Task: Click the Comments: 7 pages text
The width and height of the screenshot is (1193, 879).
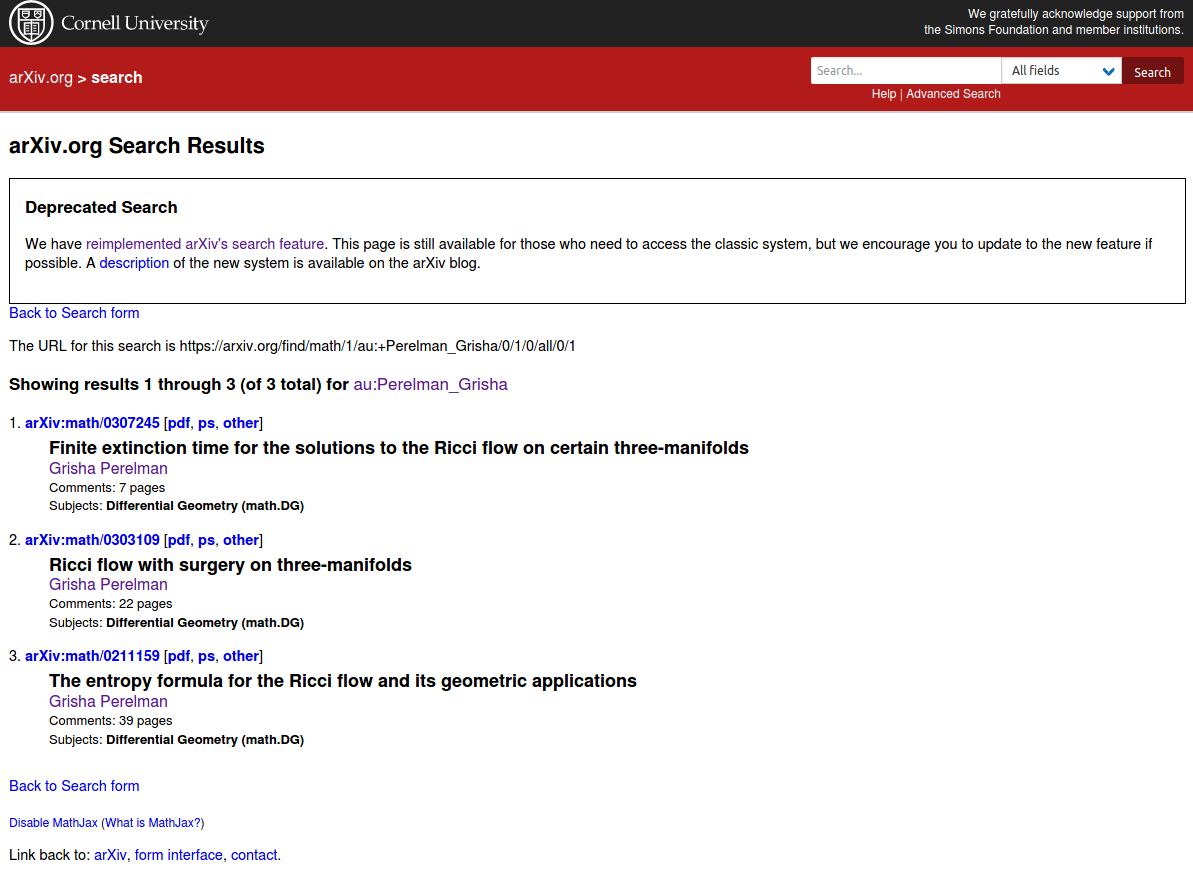Action: coord(107,488)
